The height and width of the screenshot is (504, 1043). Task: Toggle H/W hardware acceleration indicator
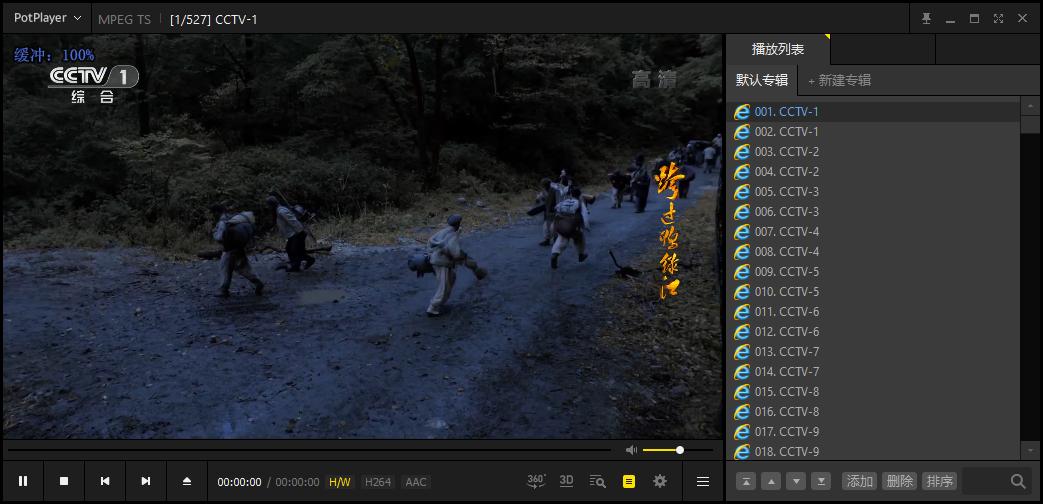point(340,482)
